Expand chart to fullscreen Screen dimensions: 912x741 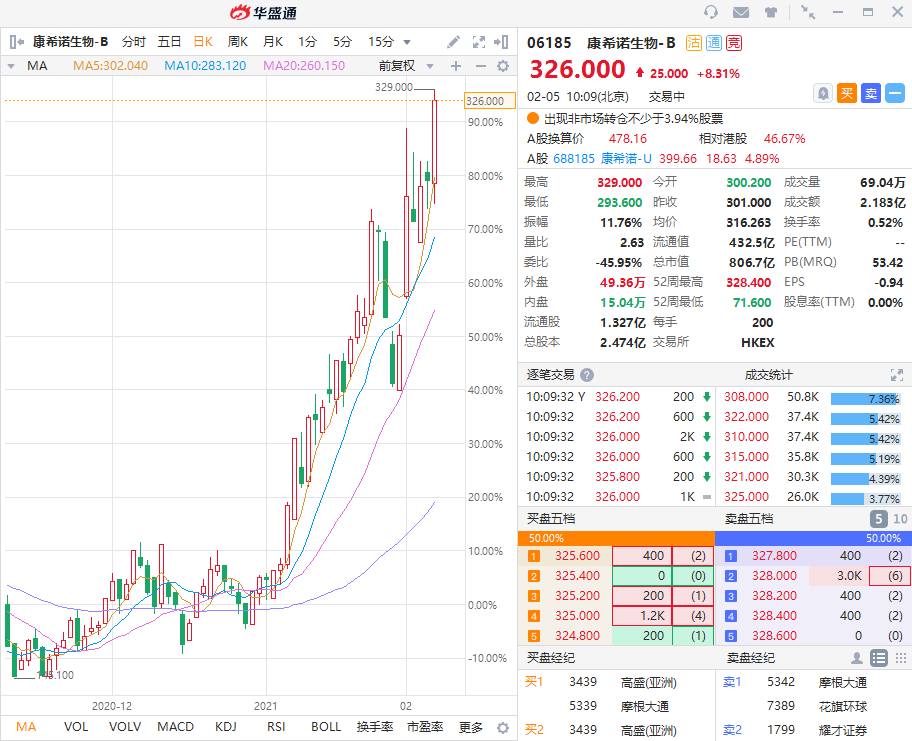coord(479,42)
